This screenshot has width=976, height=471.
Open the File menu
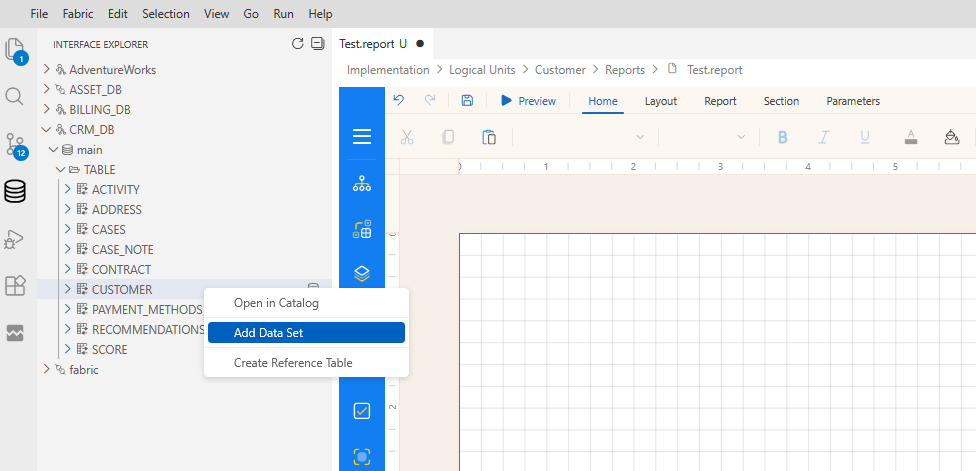tap(39, 14)
